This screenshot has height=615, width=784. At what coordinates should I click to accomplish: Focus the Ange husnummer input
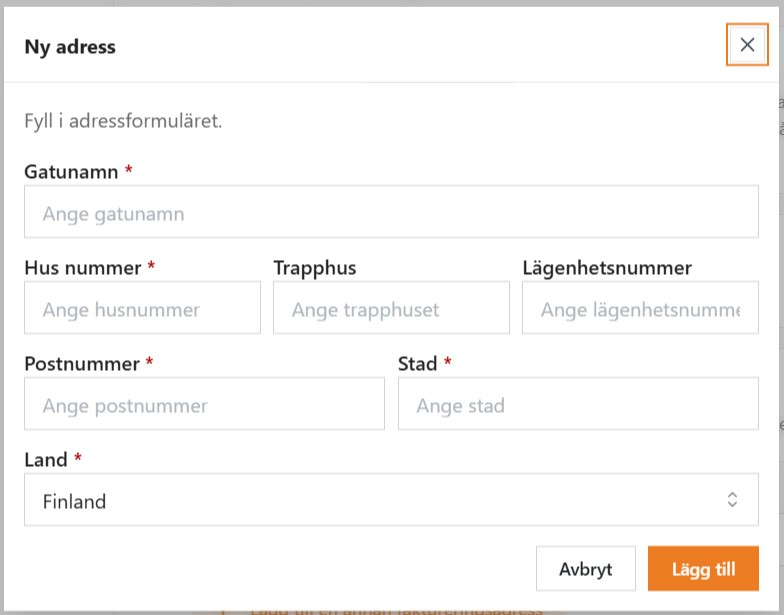(x=142, y=308)
